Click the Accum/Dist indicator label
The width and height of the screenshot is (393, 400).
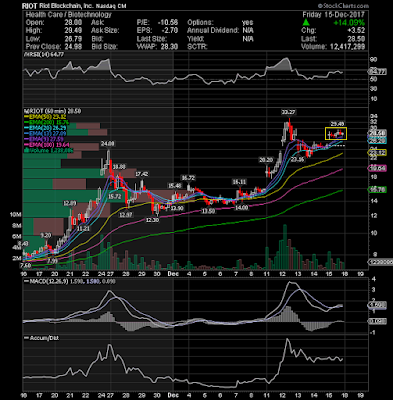click(42, 338)
